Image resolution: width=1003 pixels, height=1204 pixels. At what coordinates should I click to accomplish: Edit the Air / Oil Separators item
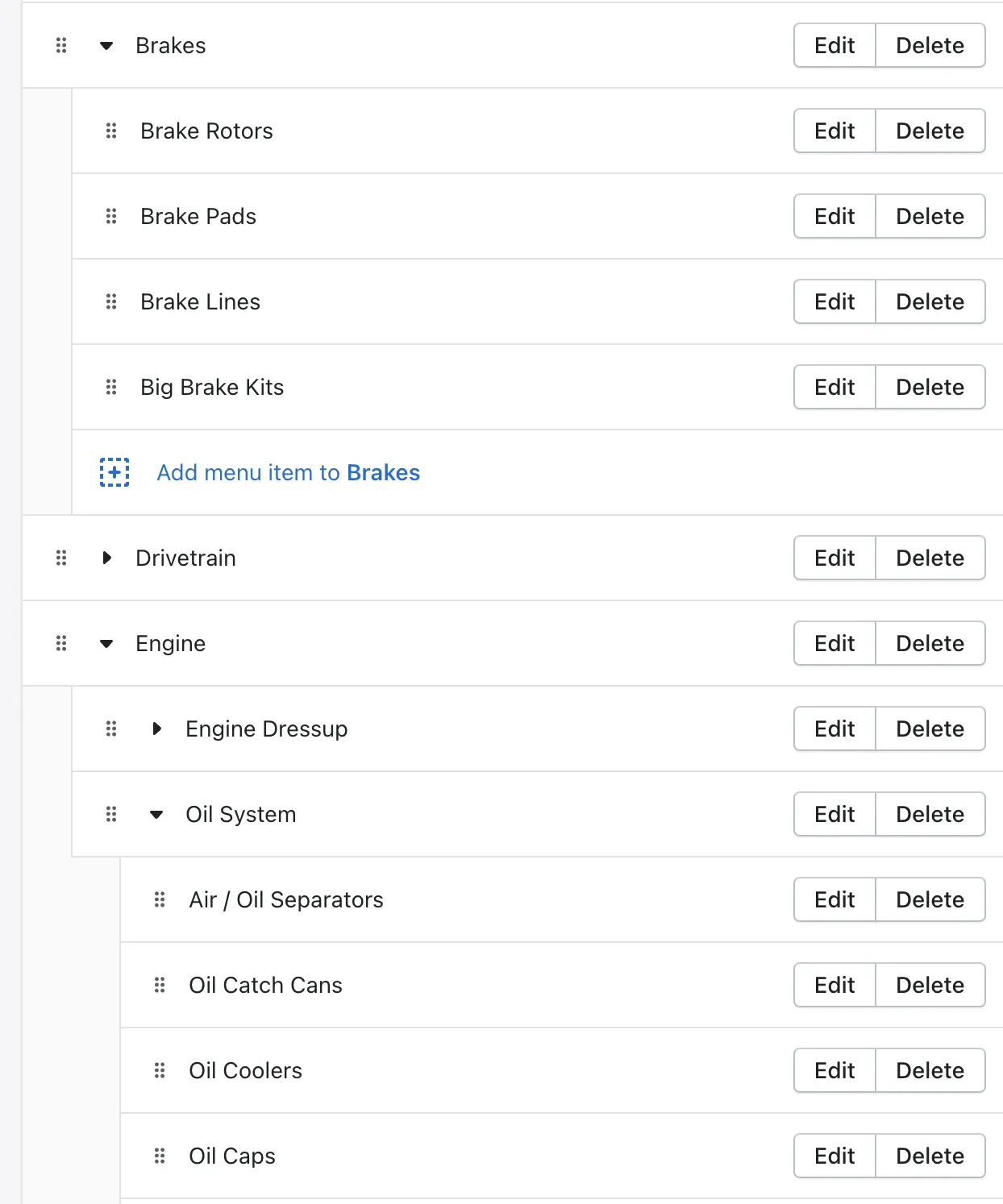834,899
